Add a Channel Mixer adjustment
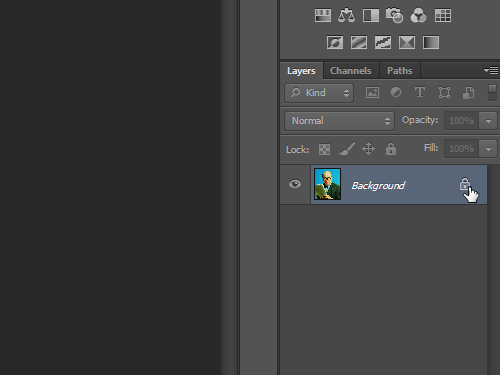The image size is (500, 375). click(x=418, y=15)
